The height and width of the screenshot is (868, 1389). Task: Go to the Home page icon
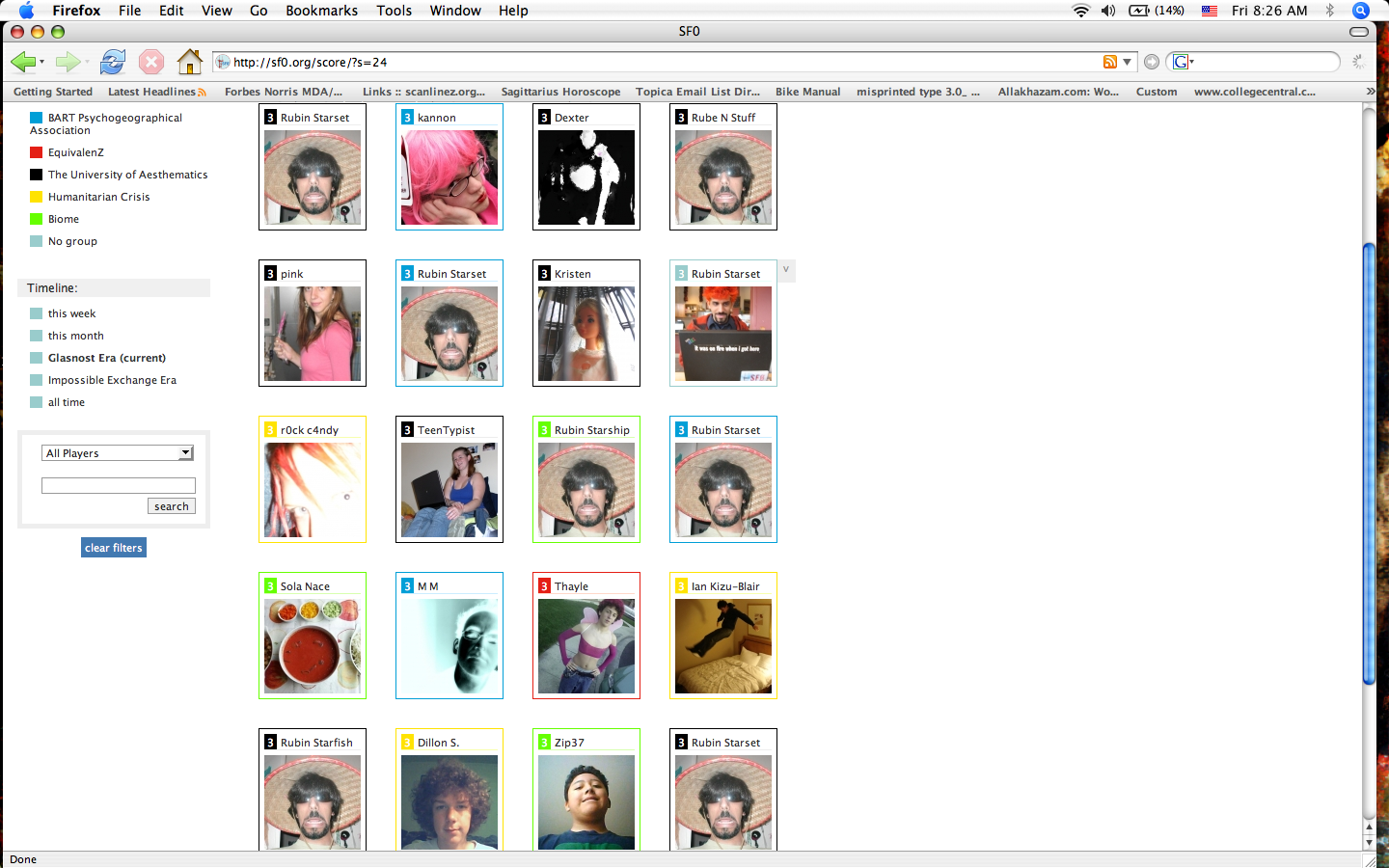coord(189,63)
